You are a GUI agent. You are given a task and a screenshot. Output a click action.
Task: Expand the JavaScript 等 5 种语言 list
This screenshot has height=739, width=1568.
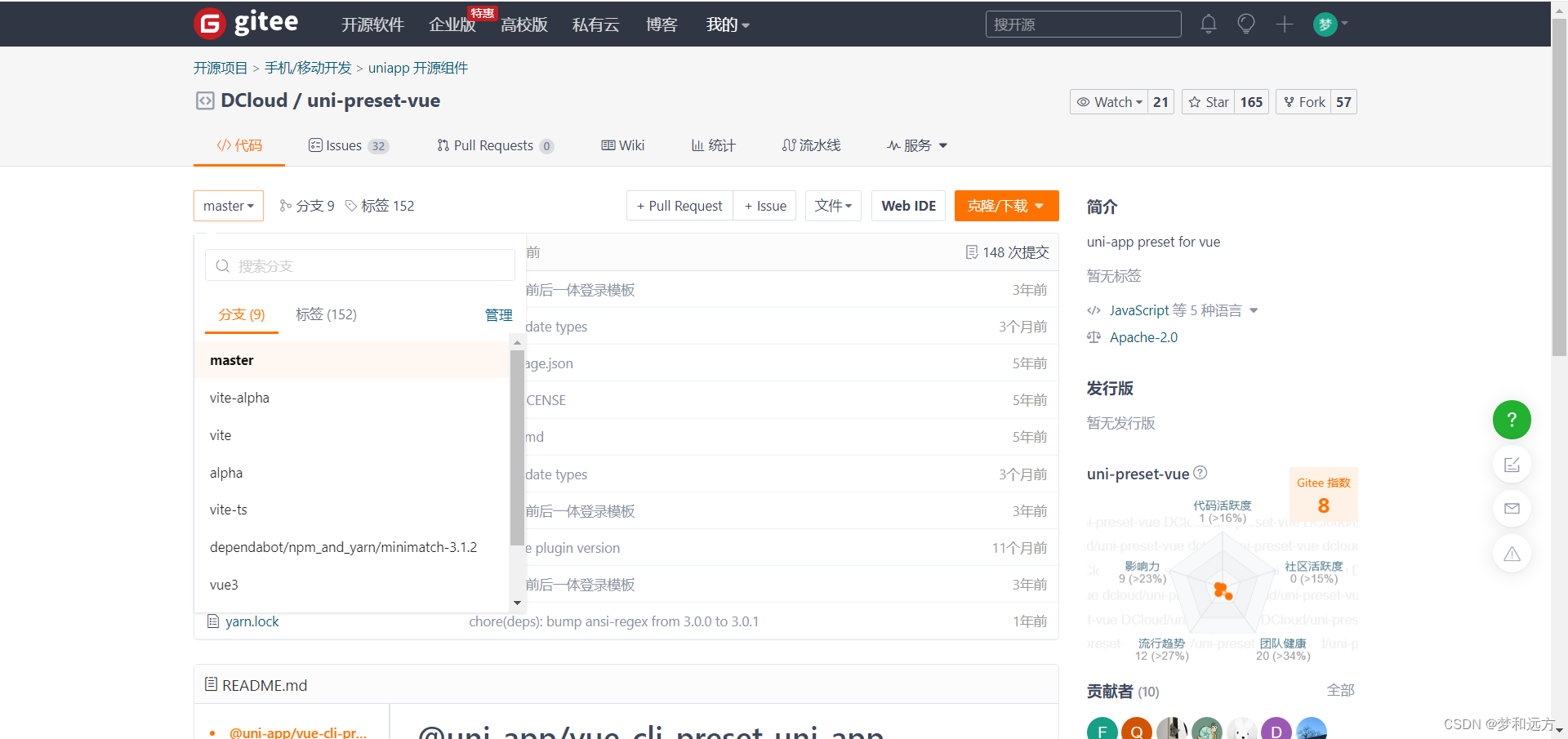(x=1173, y=310)
